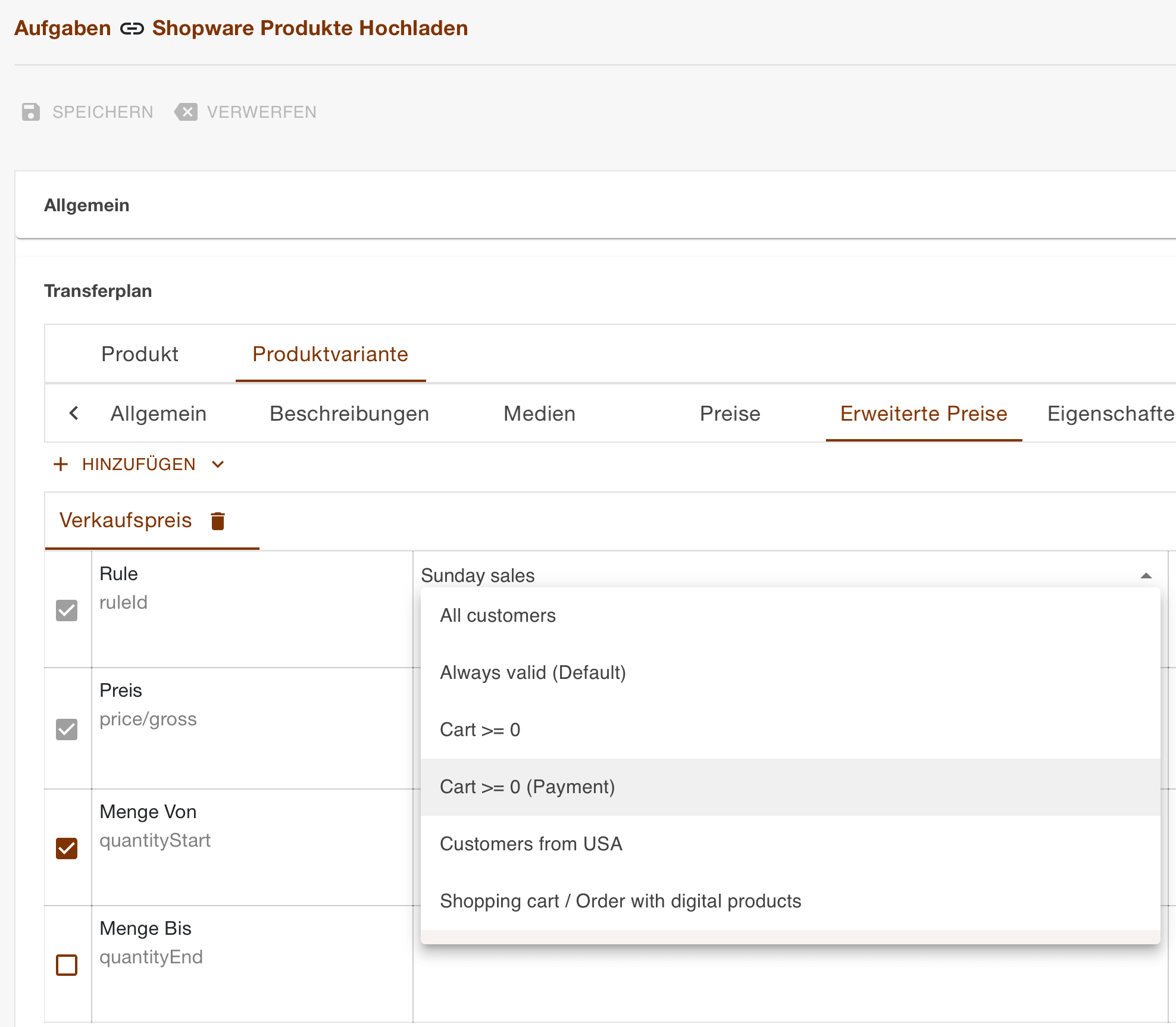Delete Verkaufspreis with the trash icon
Image resolution: width=1176 pixels, height=1027 pixels.
(218, 521)
